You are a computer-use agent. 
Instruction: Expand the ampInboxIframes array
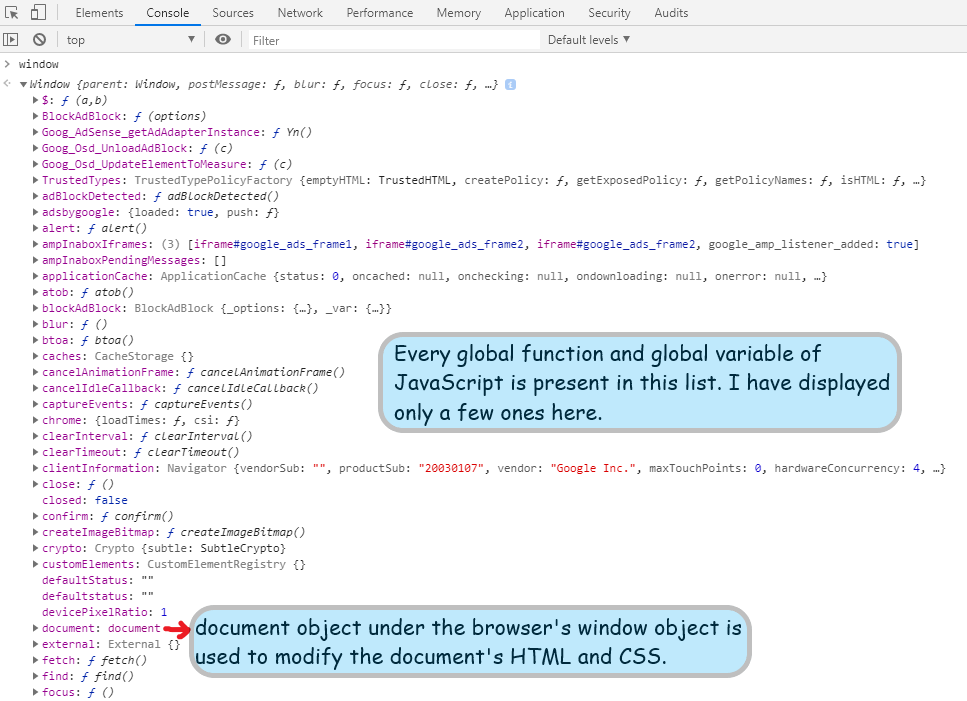pyautogui.click(x=36, y=244)
